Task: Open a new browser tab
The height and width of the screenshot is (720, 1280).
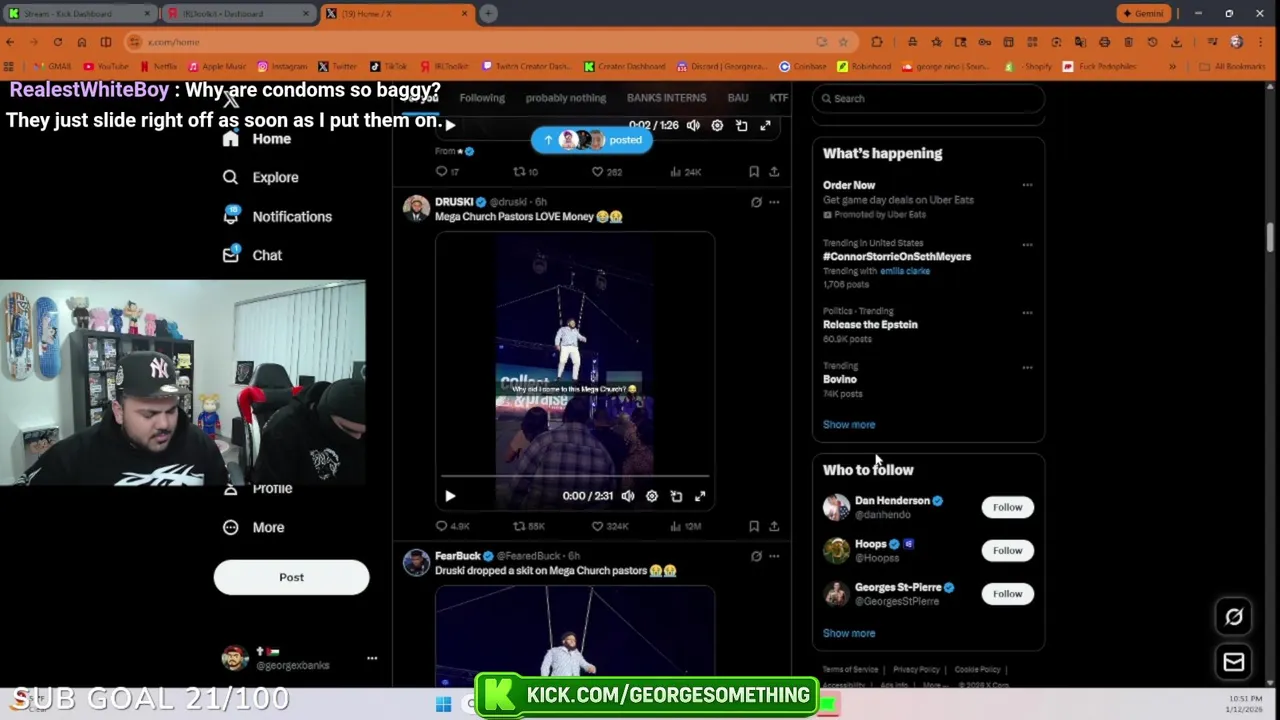Action: pos(488,13)
